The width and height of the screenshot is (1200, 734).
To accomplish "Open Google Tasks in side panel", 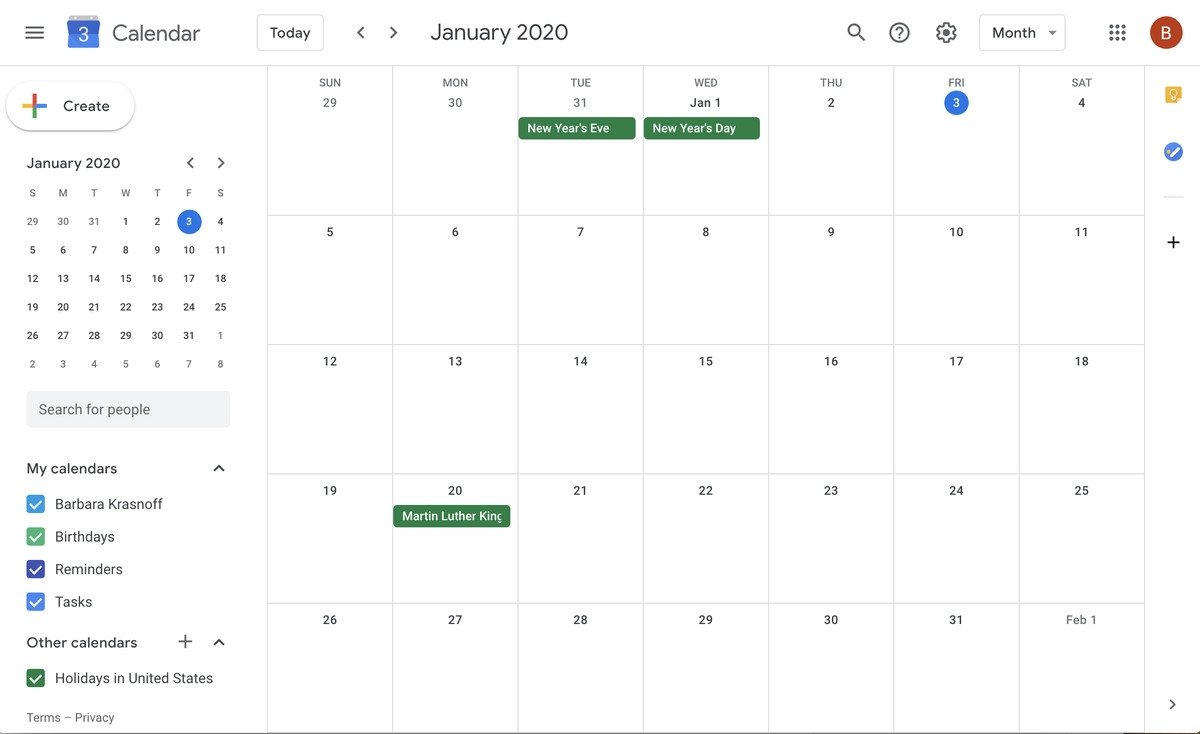I will click(x=1174, y=152).
